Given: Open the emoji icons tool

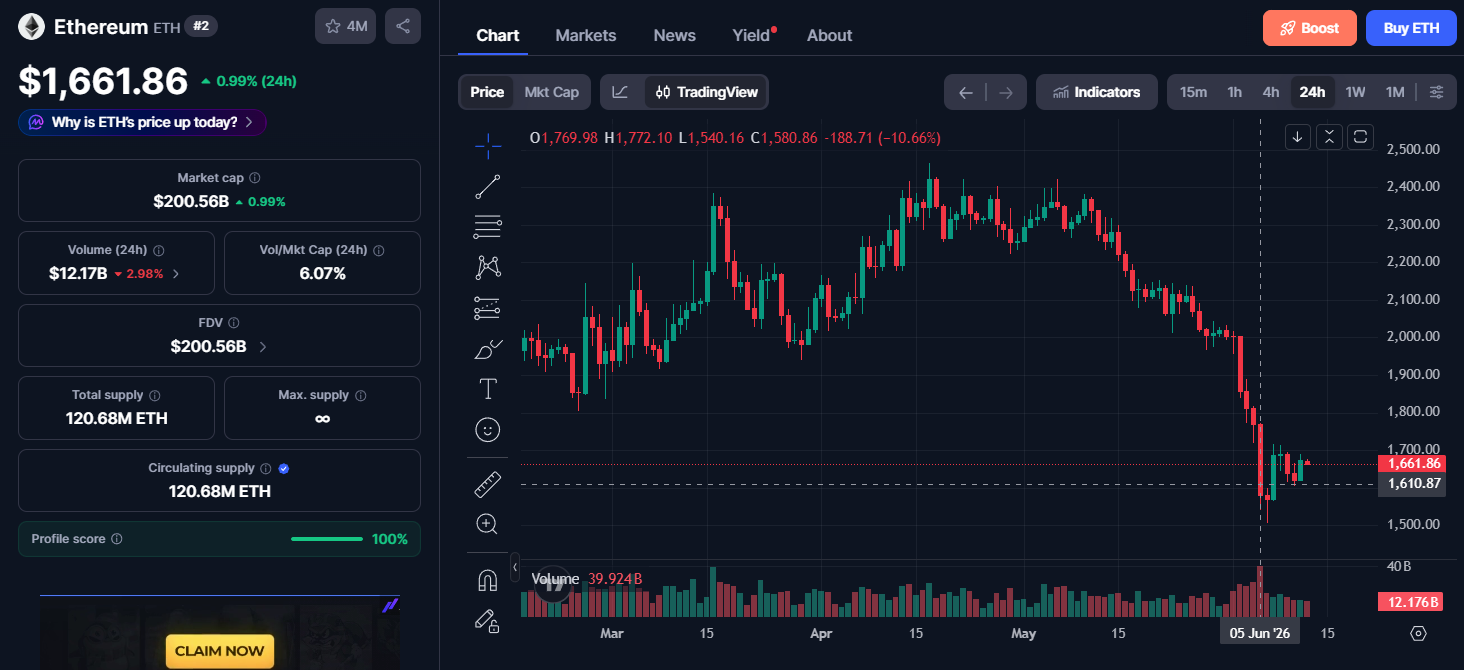Looking at the screenshot, I should pyautogui.click(x=488, y=429).
